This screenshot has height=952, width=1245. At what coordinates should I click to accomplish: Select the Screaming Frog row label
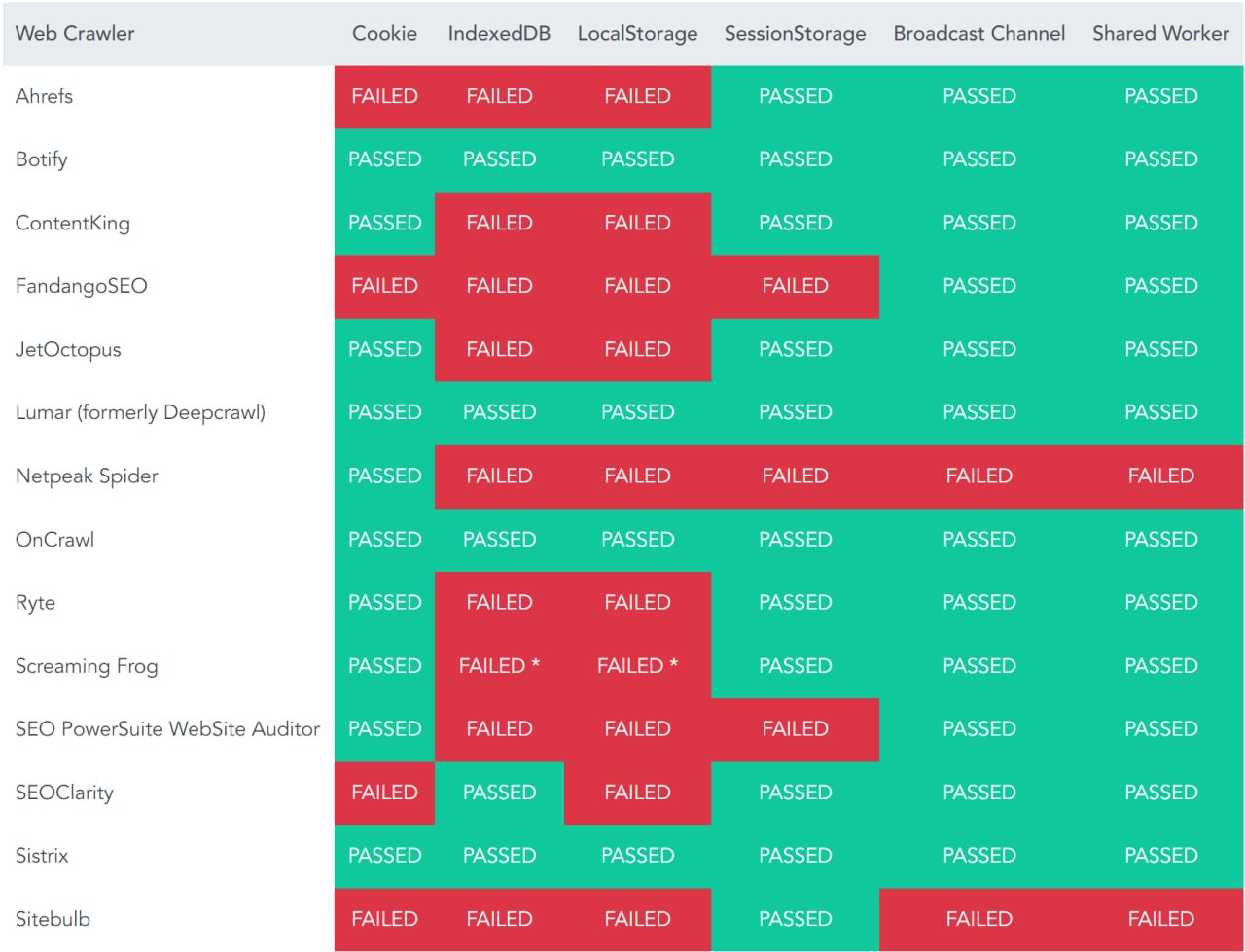pos(87,665)
